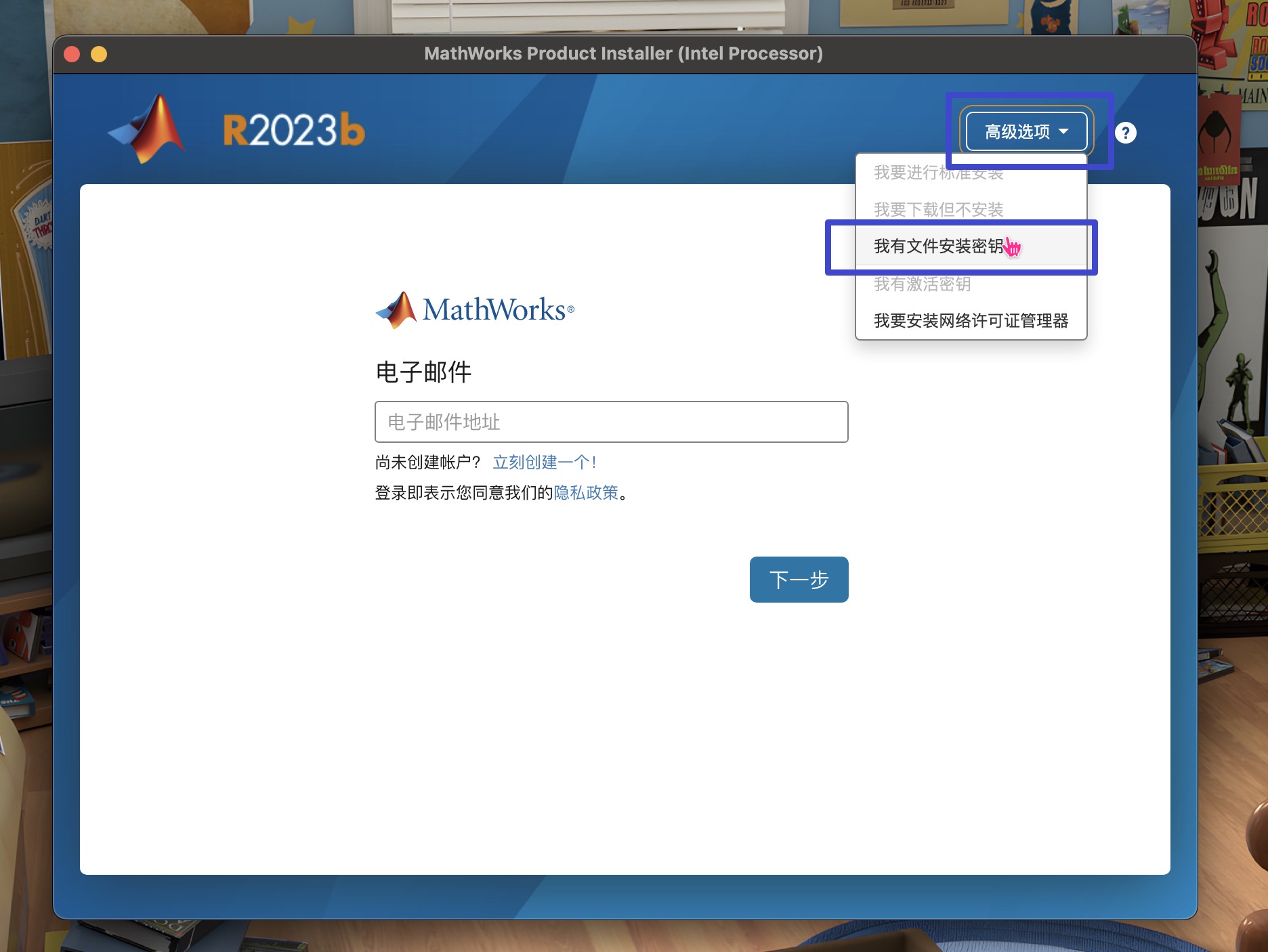Click the 下一步 button
Image resolution: width=1268 pixels, height=952 pixels.
tap(798, 580)
